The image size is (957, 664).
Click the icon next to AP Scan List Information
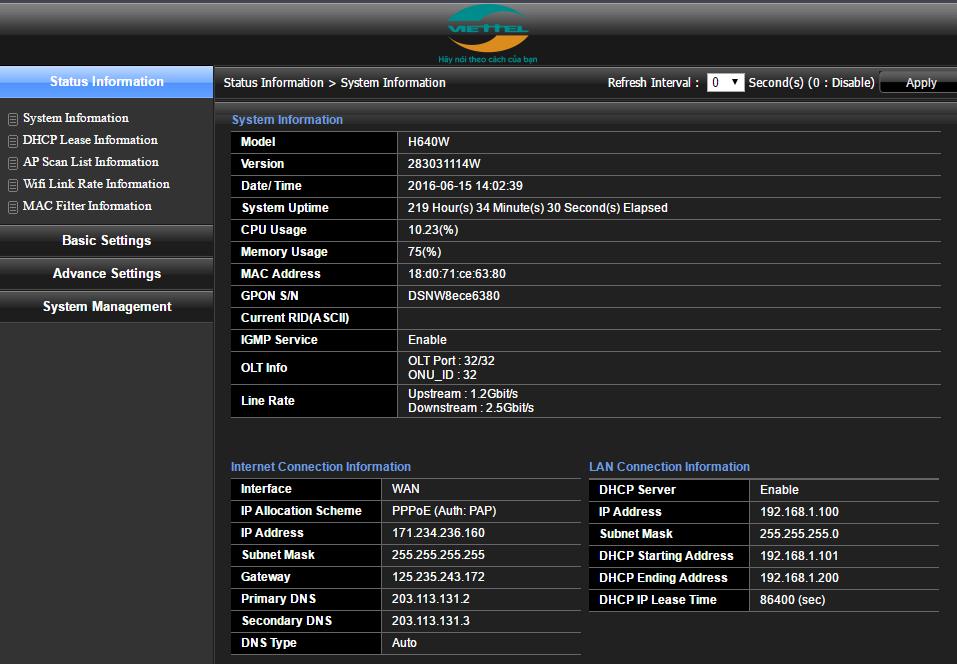[13, 163]
